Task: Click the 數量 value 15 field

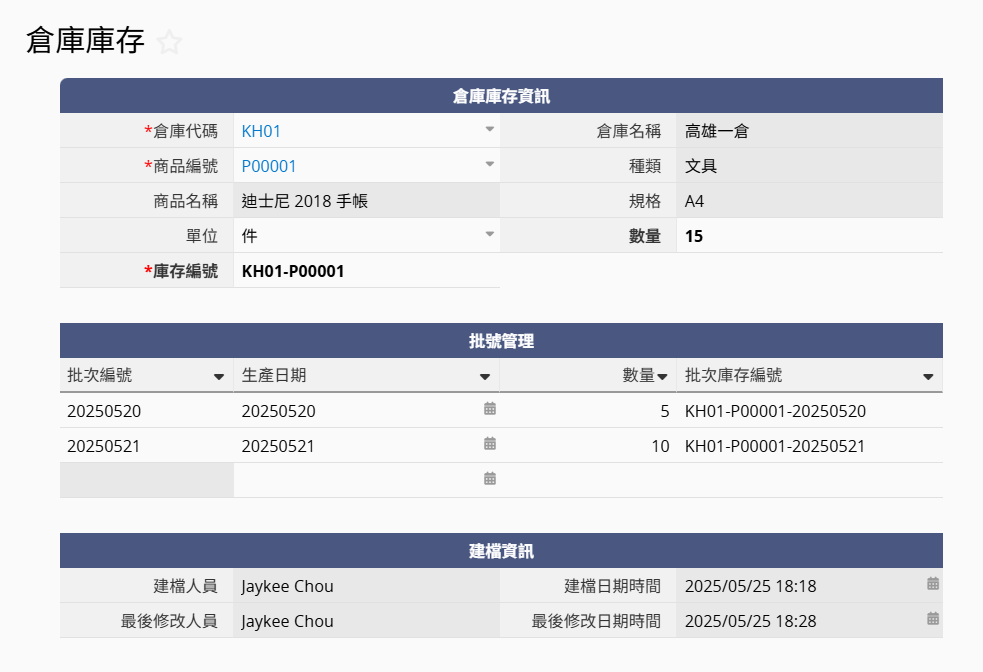Action: coord(694,236)
